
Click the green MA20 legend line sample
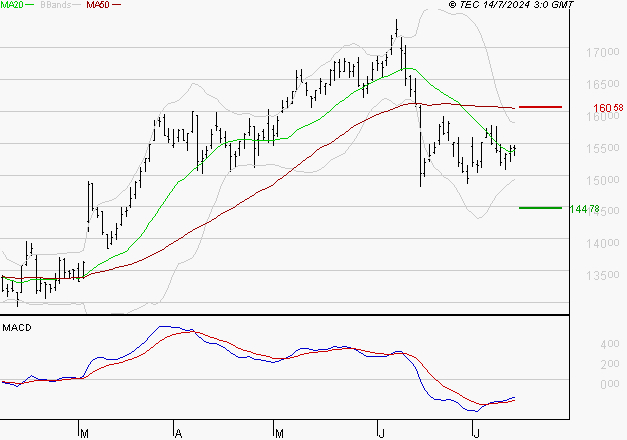click(30, 5)
